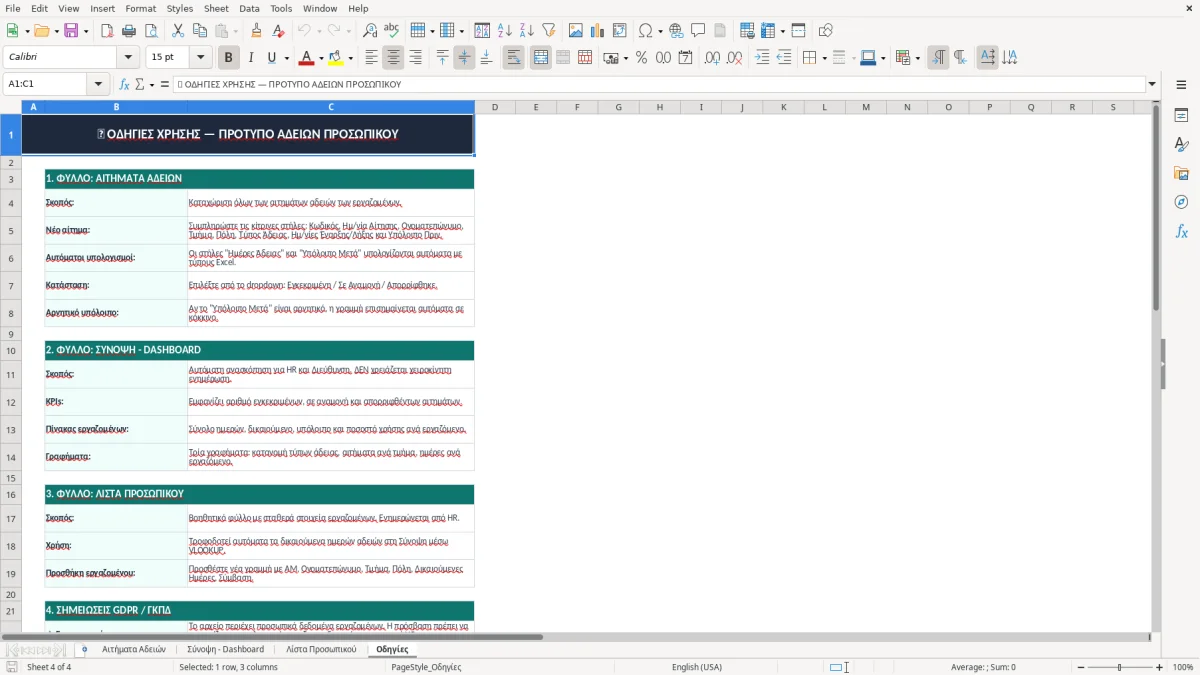Click the Format as Percent icon
Screen dimensions: 1200x675
tap(641, 58)
